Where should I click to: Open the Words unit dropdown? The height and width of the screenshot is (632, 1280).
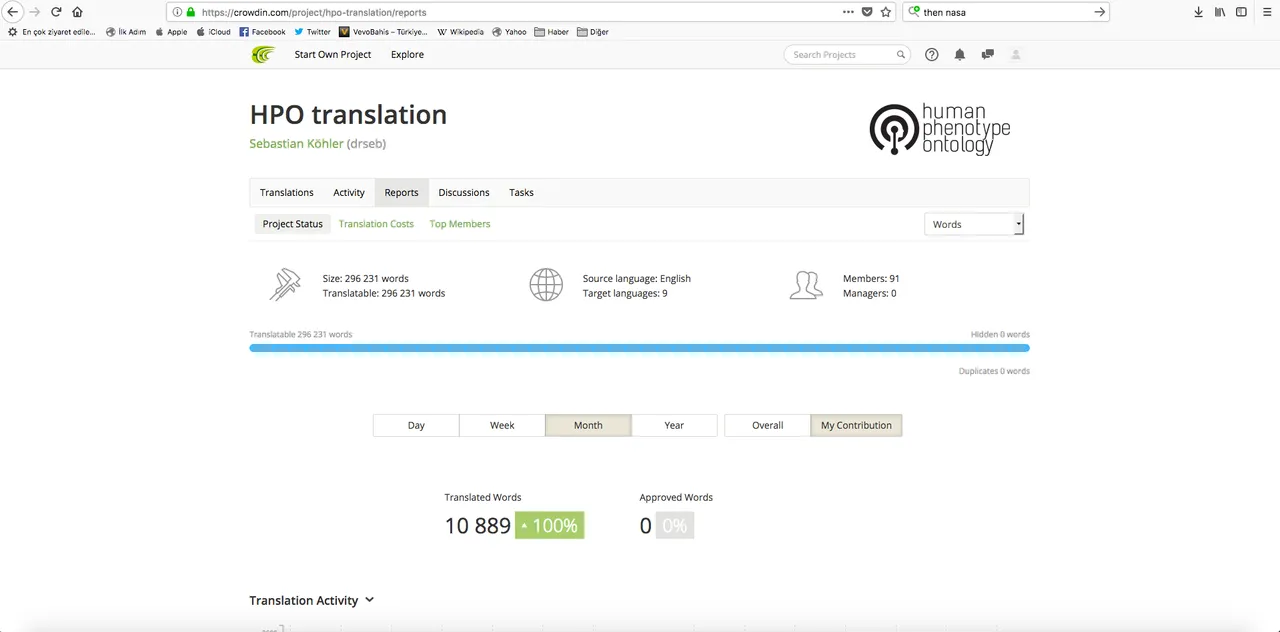tap(974, 224)
